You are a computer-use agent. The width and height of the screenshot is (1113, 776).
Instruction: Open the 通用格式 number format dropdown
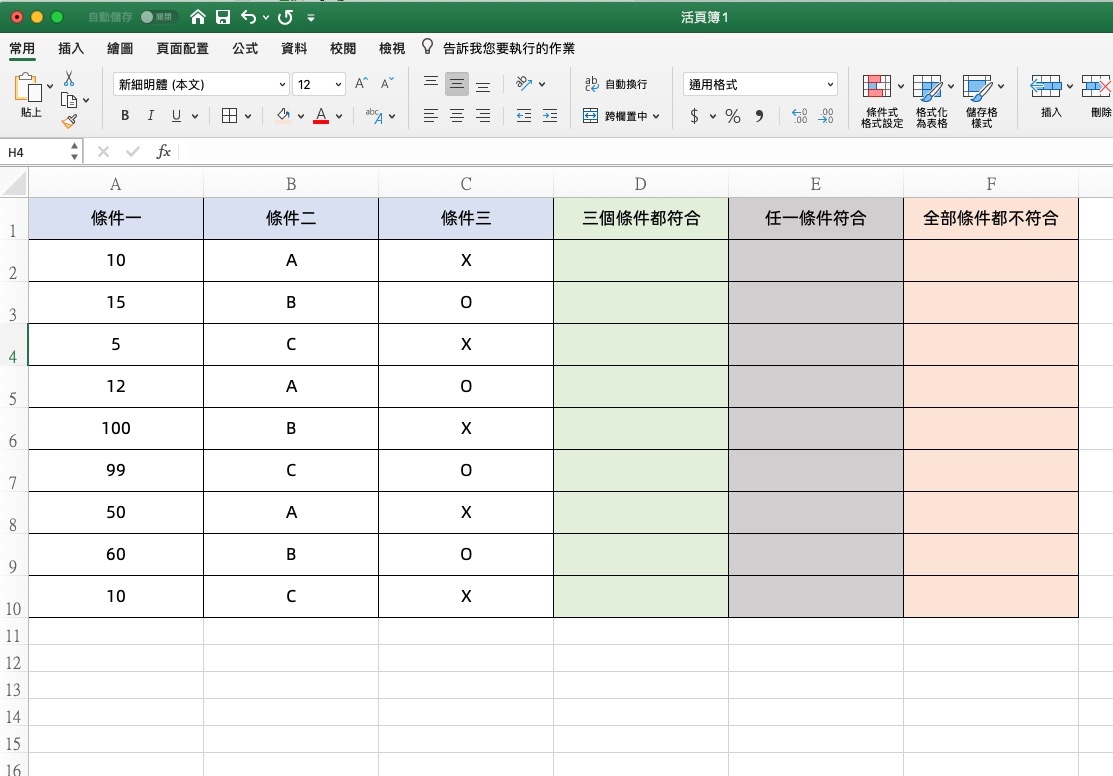coord(830,85)
